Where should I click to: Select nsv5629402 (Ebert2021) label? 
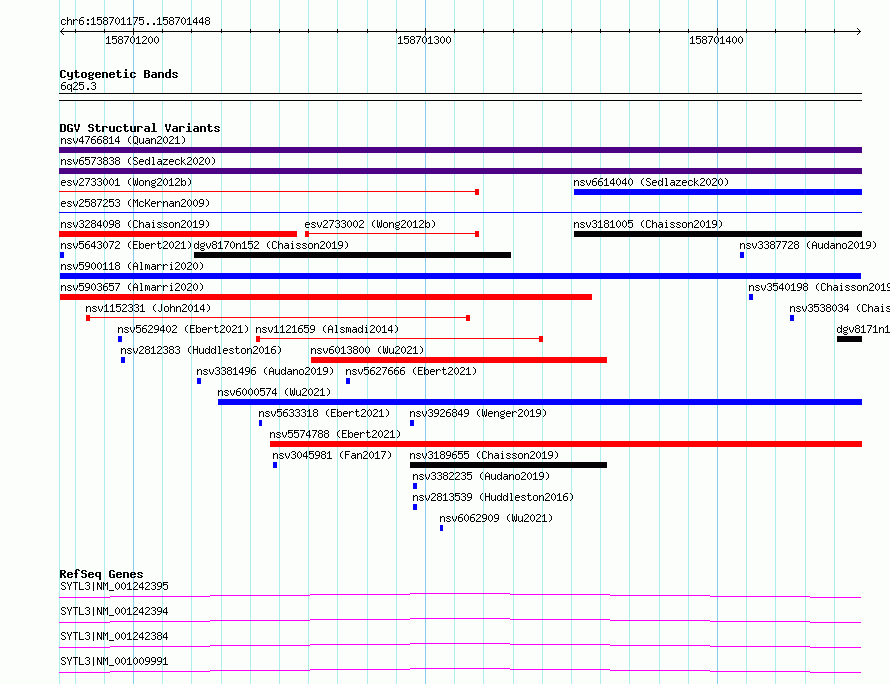click(x=183, y=329)
